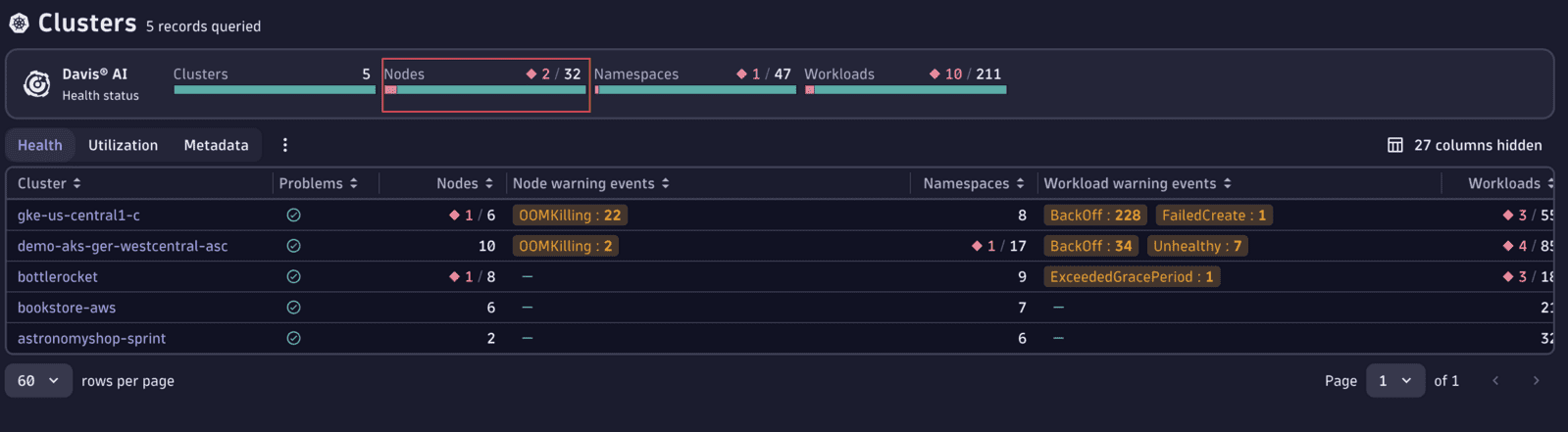Screen dimensions: 1568x432
Task: Click the Nodes 2 / 32 summary count
Action: point(553,74)
